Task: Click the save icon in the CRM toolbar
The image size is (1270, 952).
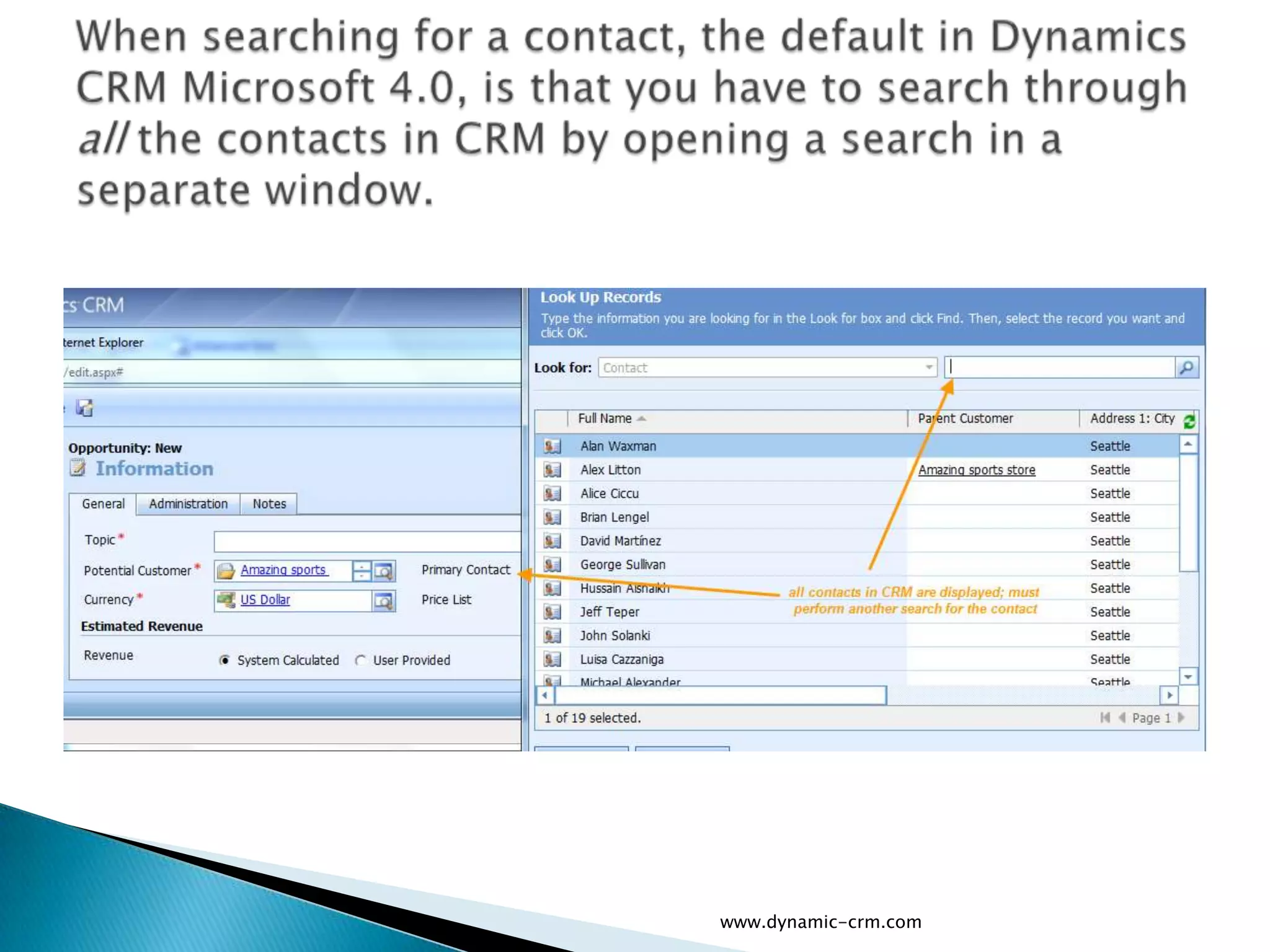Action: click(x=84, y=408)
